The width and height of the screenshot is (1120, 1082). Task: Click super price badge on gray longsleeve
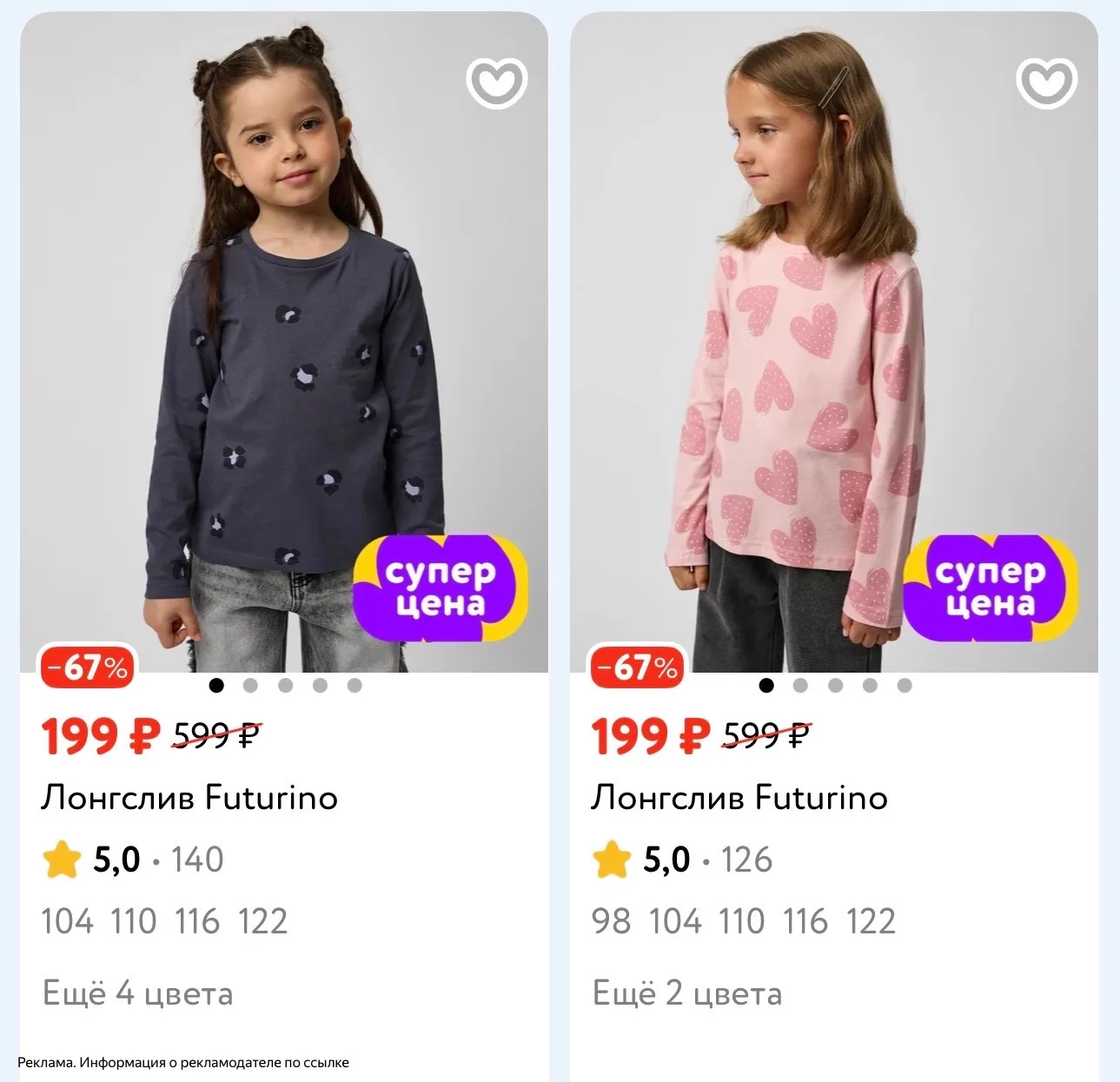(x=441, y=588)
